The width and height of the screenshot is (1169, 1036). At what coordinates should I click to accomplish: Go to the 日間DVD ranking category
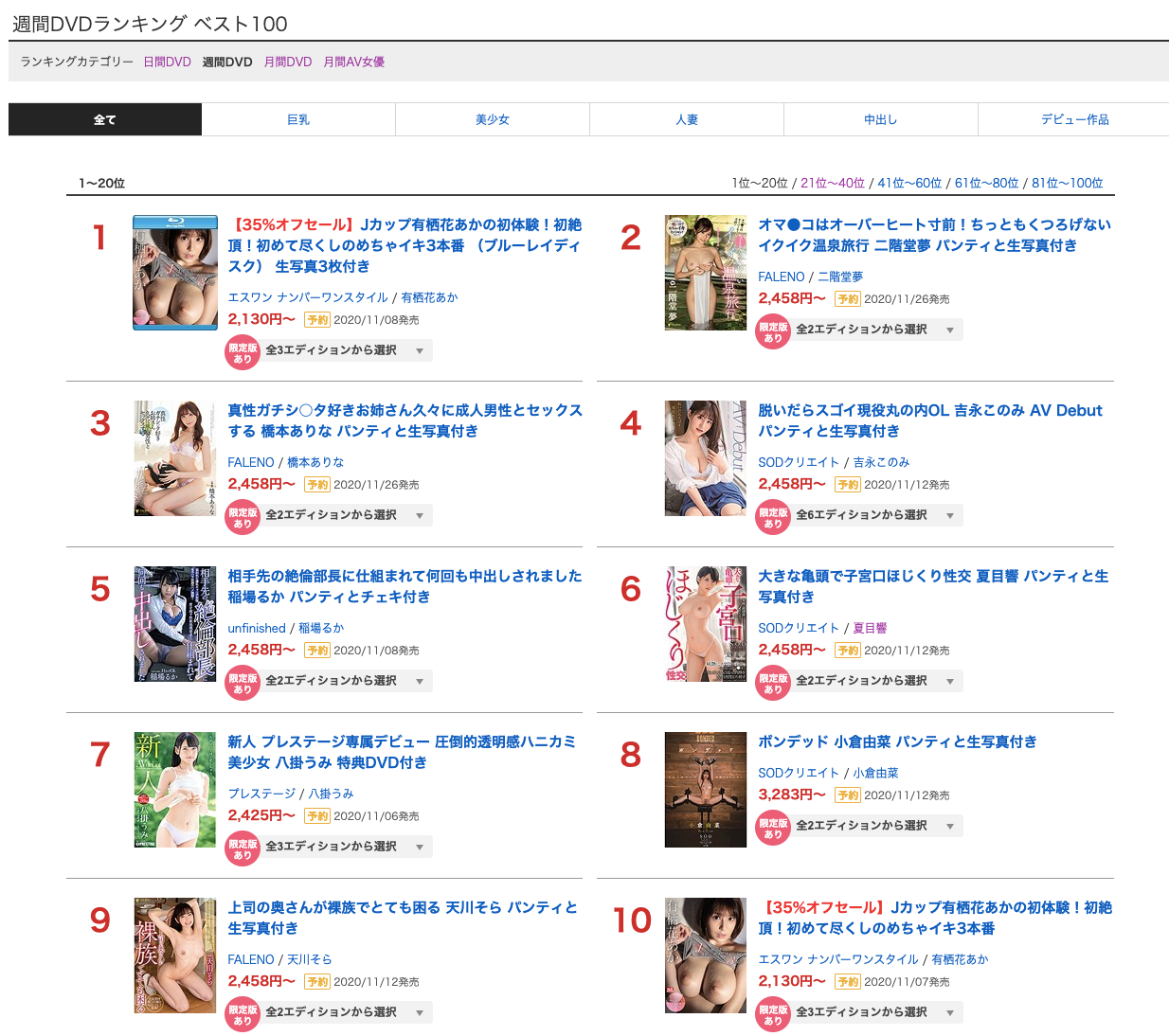[x=168, y=62]
